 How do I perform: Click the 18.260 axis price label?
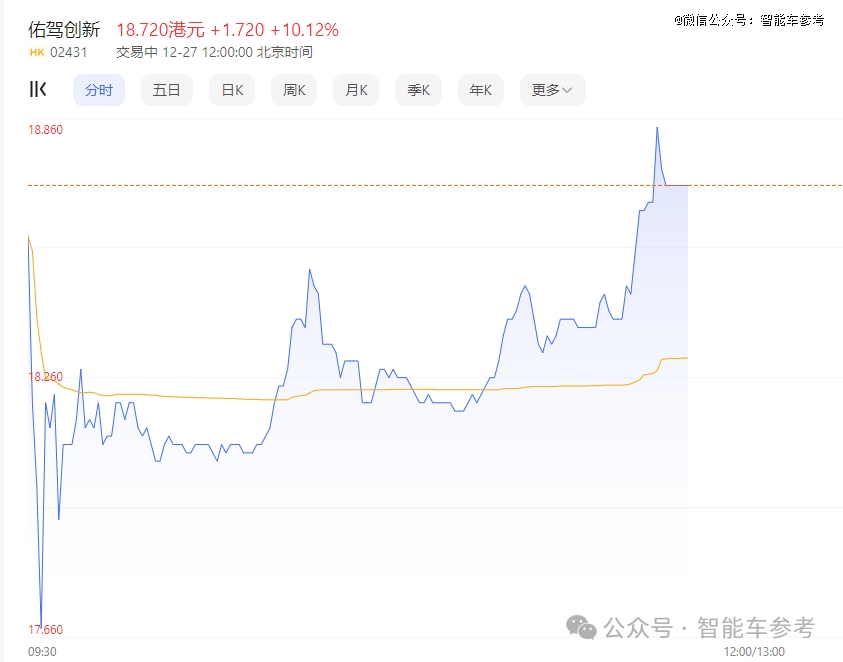(x=46, y=376)
